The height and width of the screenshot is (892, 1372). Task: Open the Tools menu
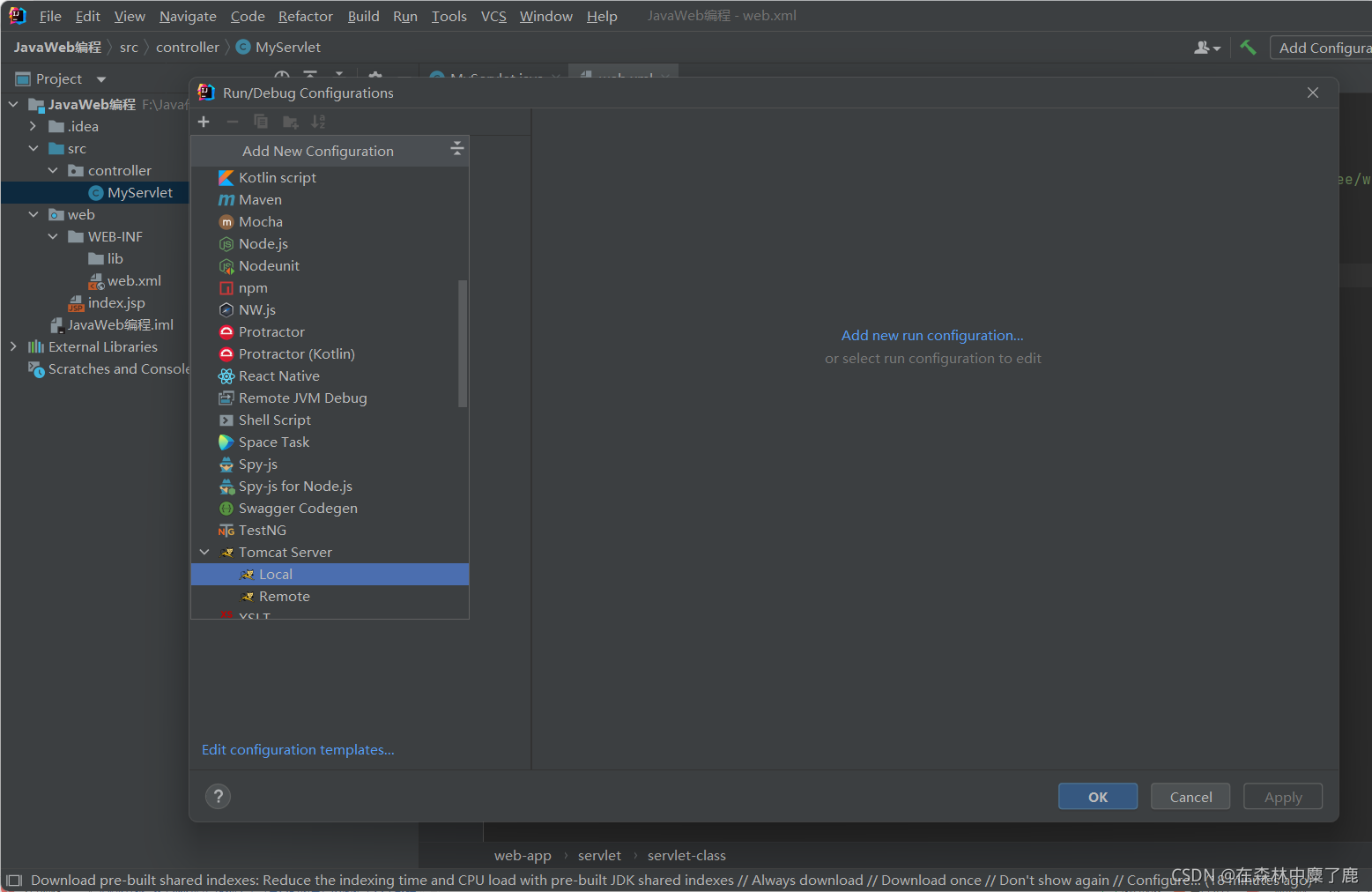(449, 16)
